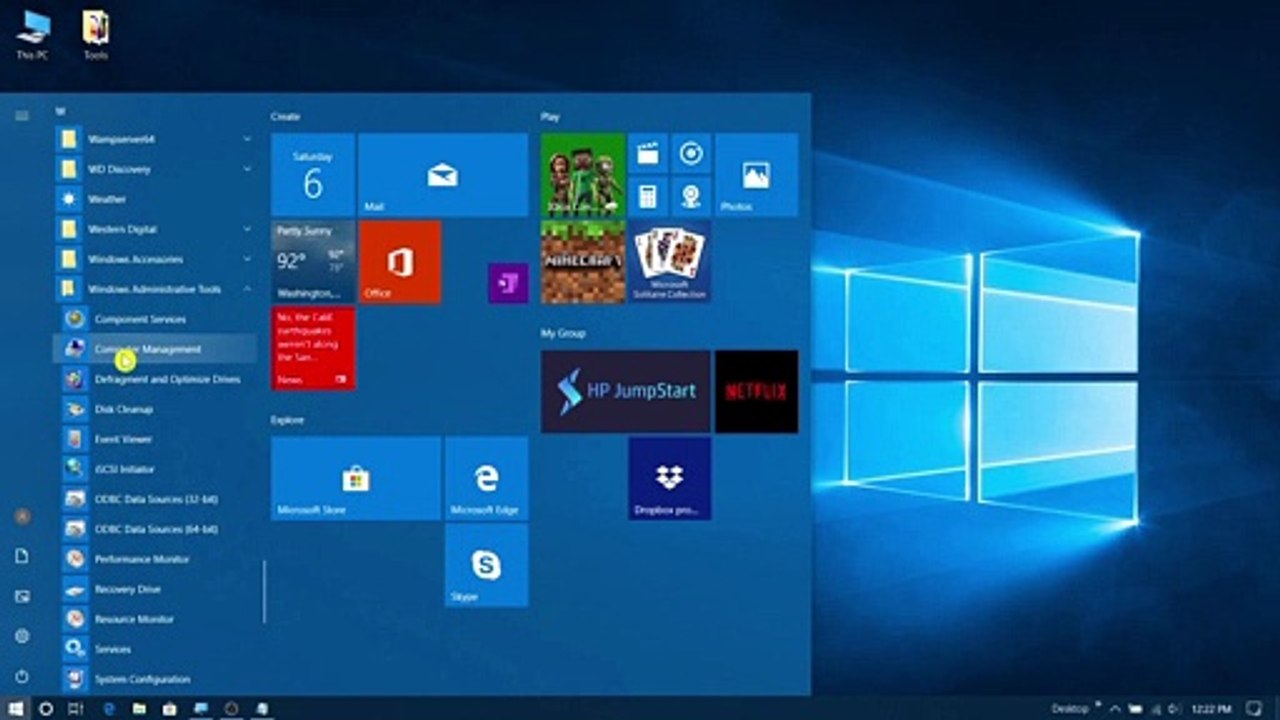Click the Create group heading

285,117
